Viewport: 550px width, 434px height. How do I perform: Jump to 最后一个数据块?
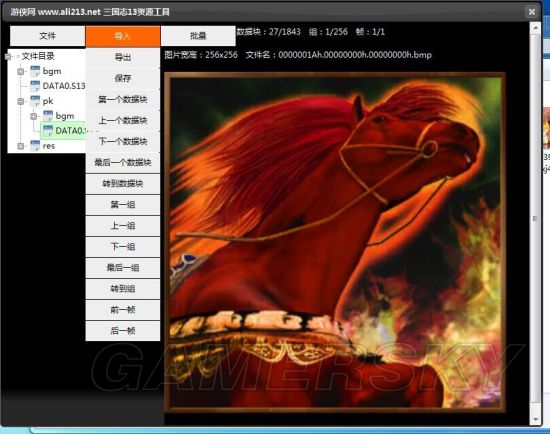coord(123,162)
